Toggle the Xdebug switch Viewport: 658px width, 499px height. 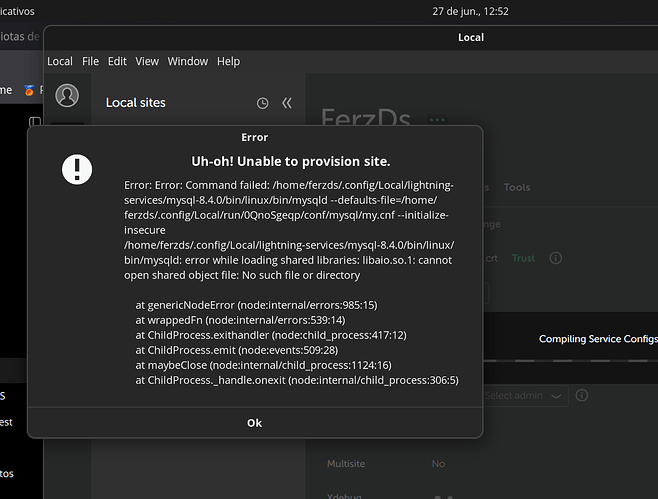(x=444, y=496)
